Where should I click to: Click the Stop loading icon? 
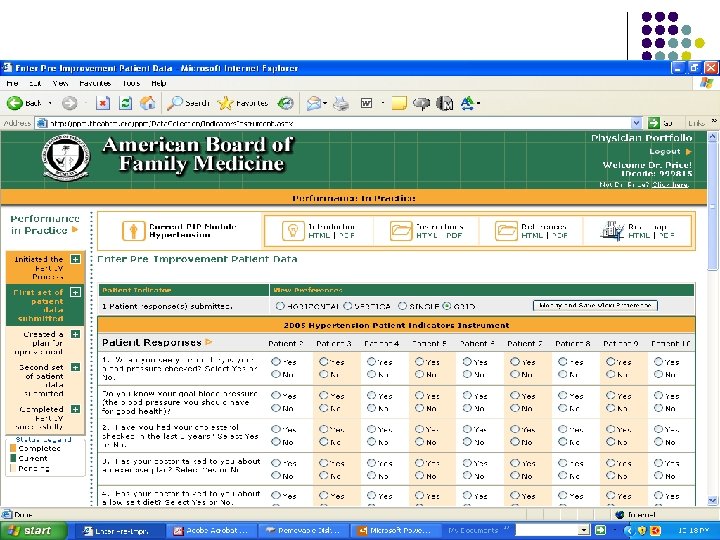click(x=105, y=103)
